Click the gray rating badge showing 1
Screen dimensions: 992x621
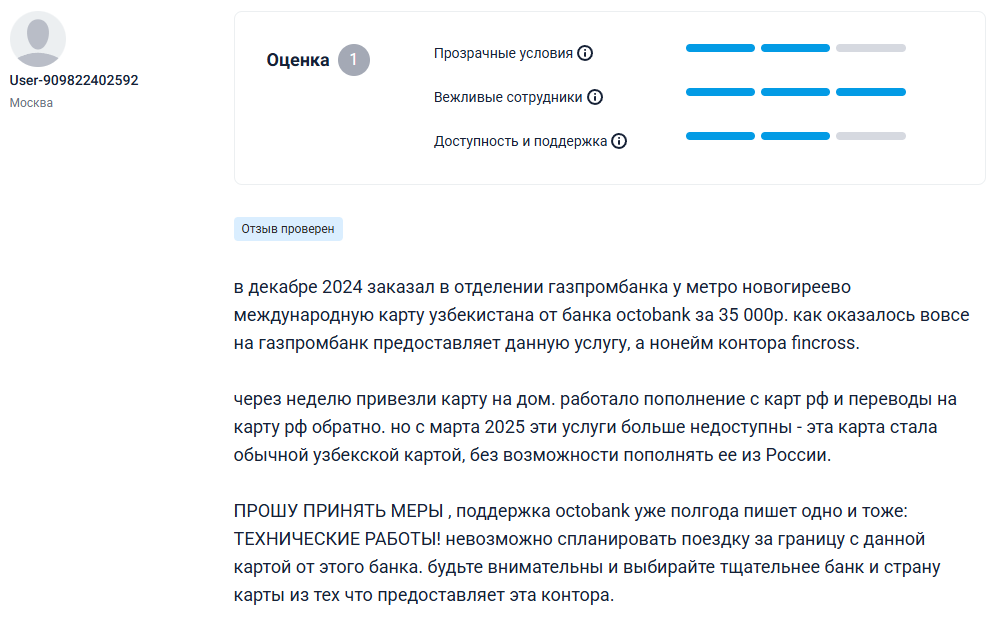(x=353, y=60)
